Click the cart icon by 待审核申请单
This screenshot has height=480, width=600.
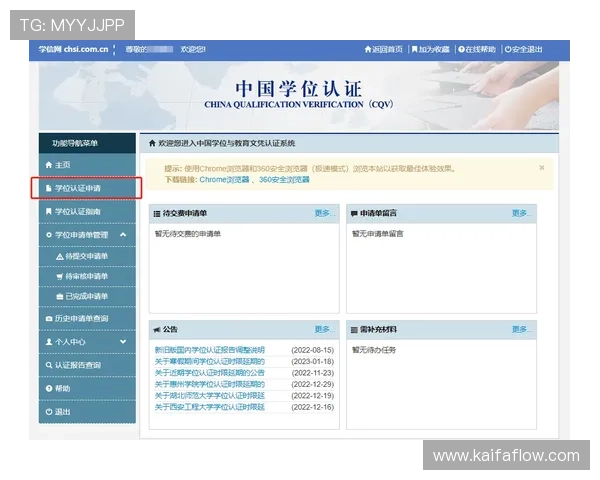60,276
